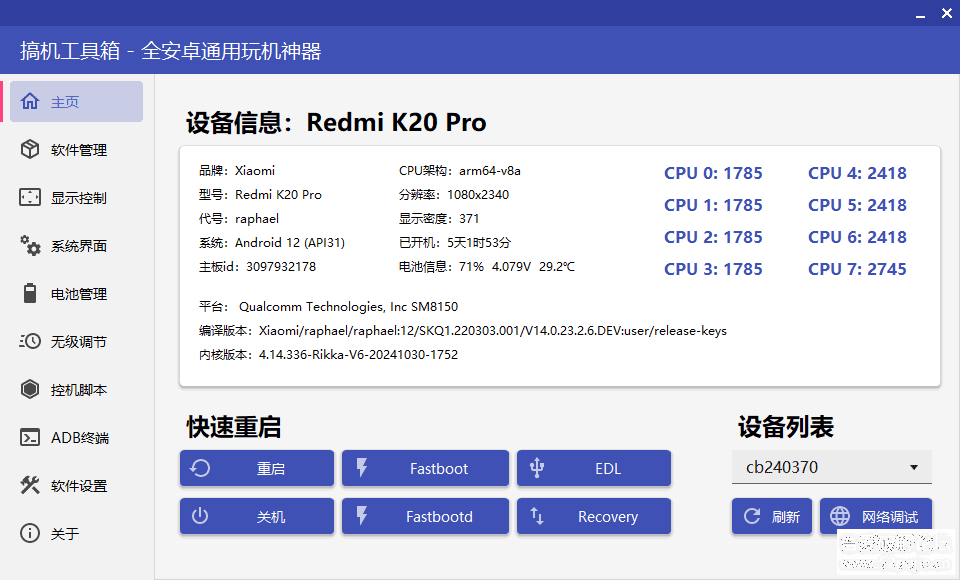Viewport: 960px width, 580px height.
Task: Reboot device with 重启 button
Action: (257, 468)
